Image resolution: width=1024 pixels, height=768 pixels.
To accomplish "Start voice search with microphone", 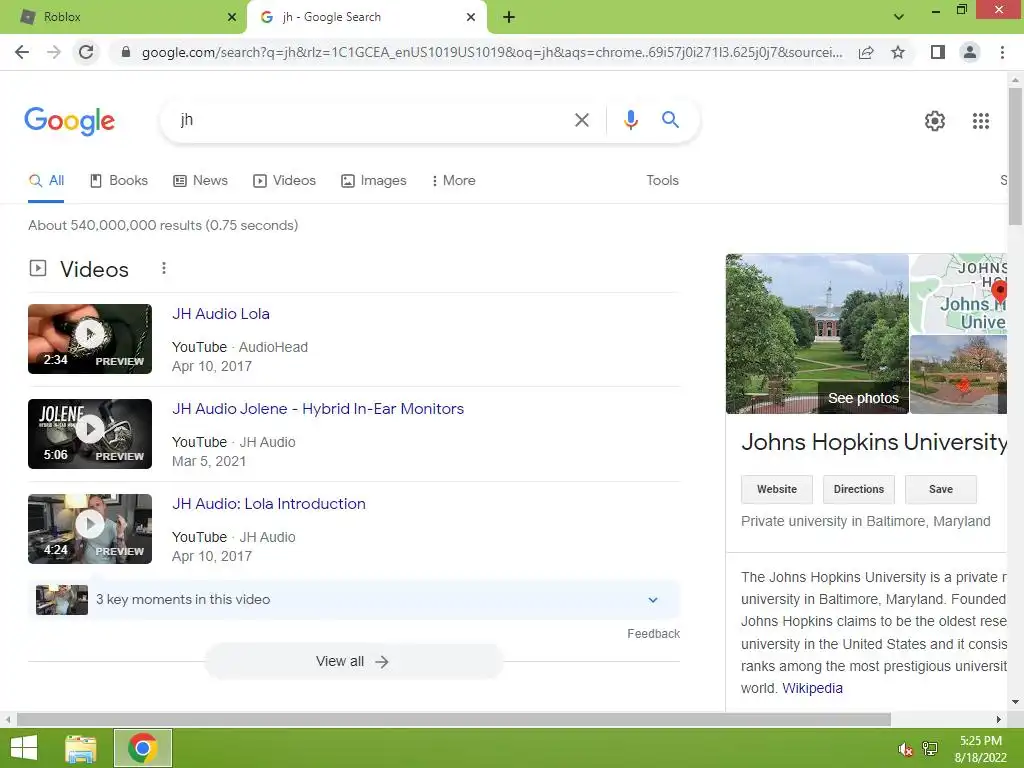I will click(x=630, y=120).
